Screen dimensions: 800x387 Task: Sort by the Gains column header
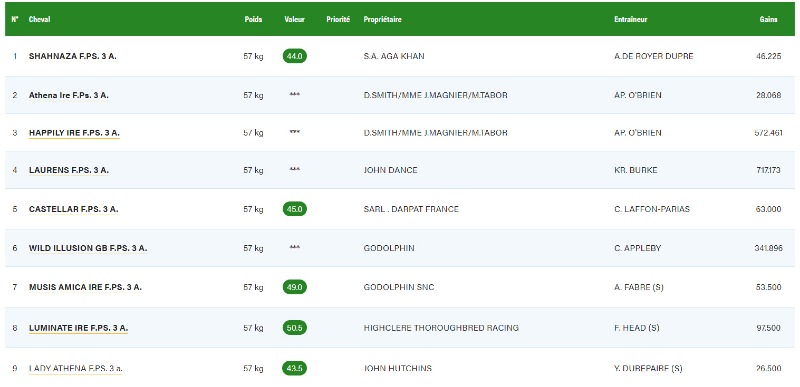[768, 19]
